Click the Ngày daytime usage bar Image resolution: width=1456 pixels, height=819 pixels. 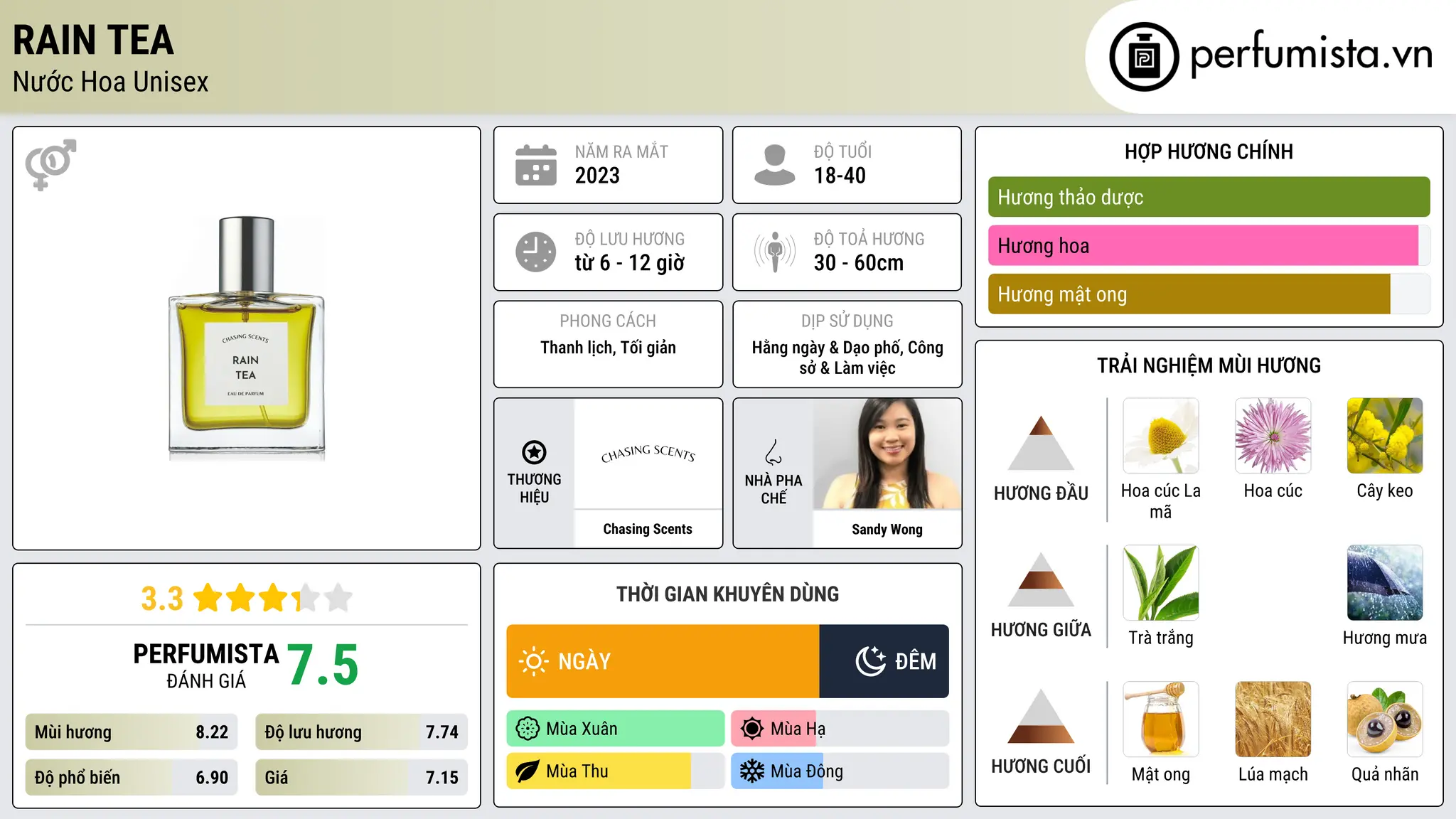pyautogui.click(x=663, y=661)
